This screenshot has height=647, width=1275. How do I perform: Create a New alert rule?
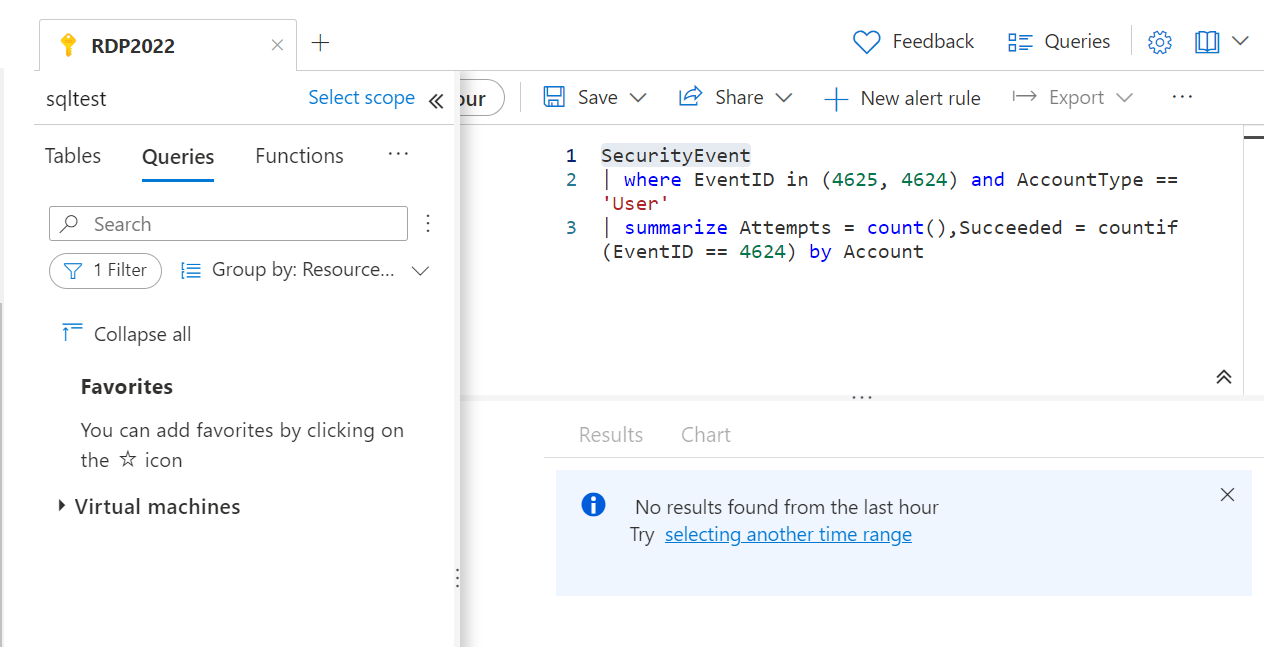pos(902,98)
